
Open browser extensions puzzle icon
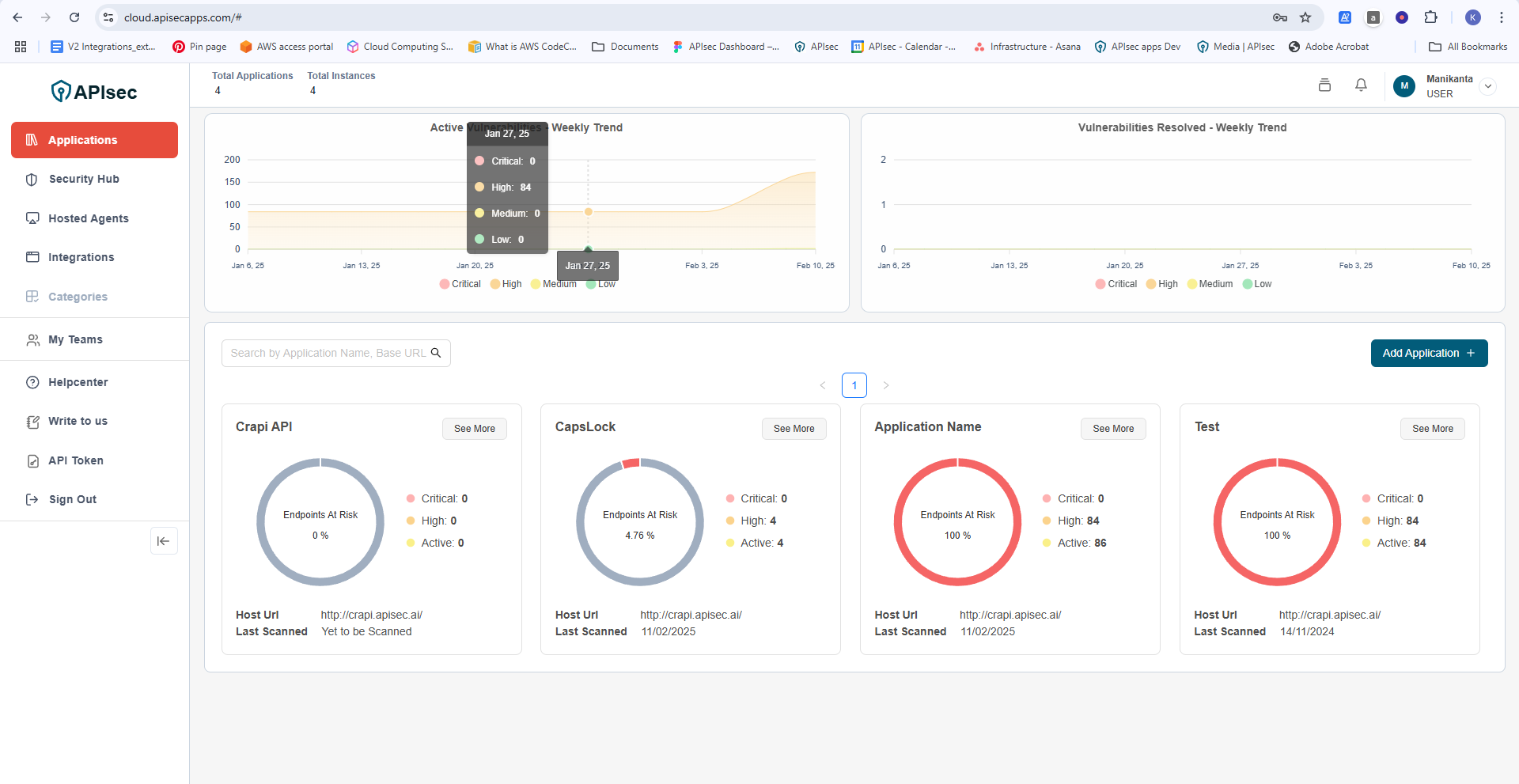point(1430,17)
